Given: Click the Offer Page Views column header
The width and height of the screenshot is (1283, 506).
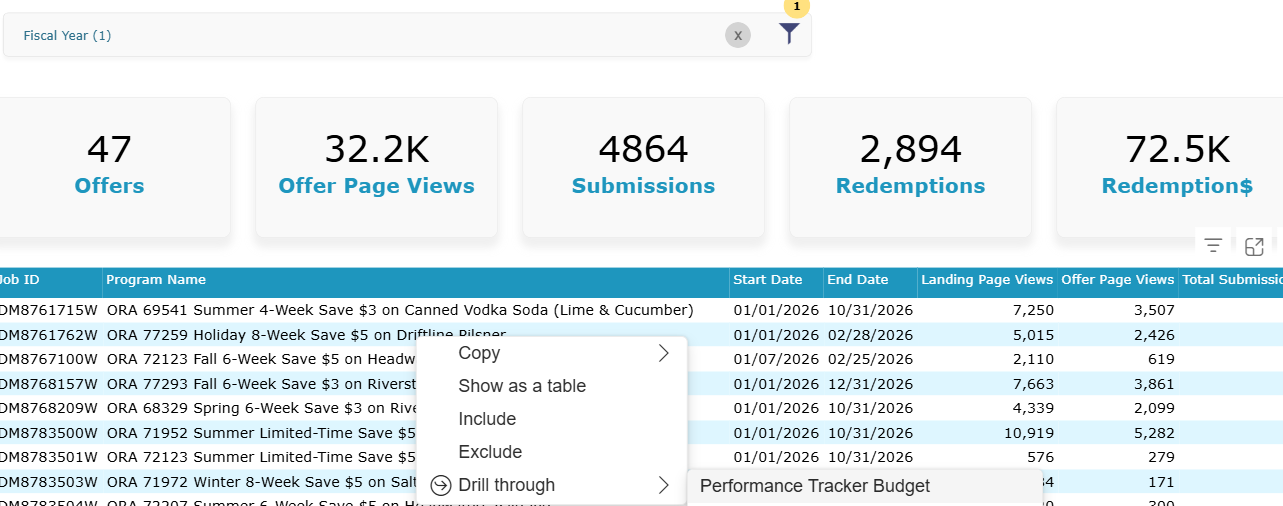Looking at the screenshot, I should click(1118, 280).
